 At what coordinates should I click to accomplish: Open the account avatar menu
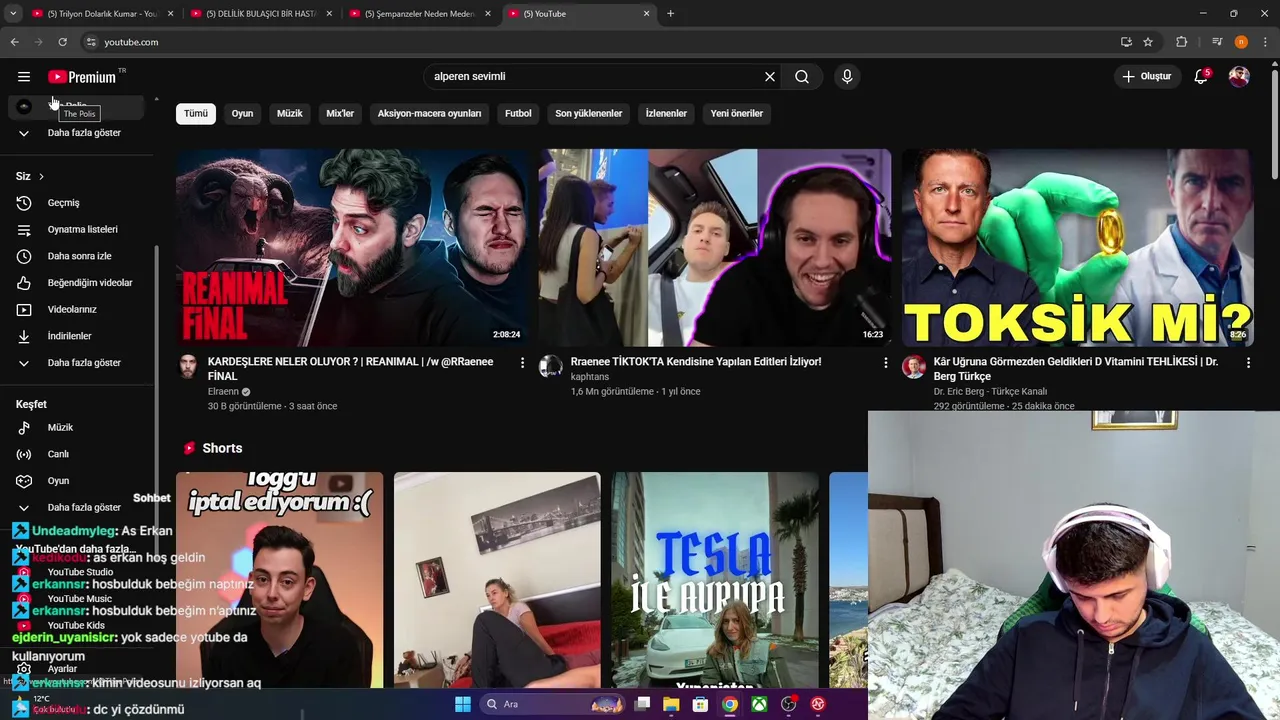click(1239, 77)
